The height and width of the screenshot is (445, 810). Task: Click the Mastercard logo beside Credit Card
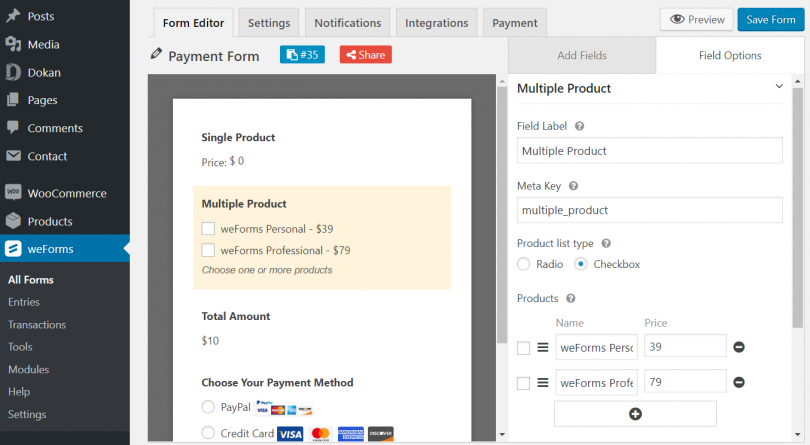point(321,434)
